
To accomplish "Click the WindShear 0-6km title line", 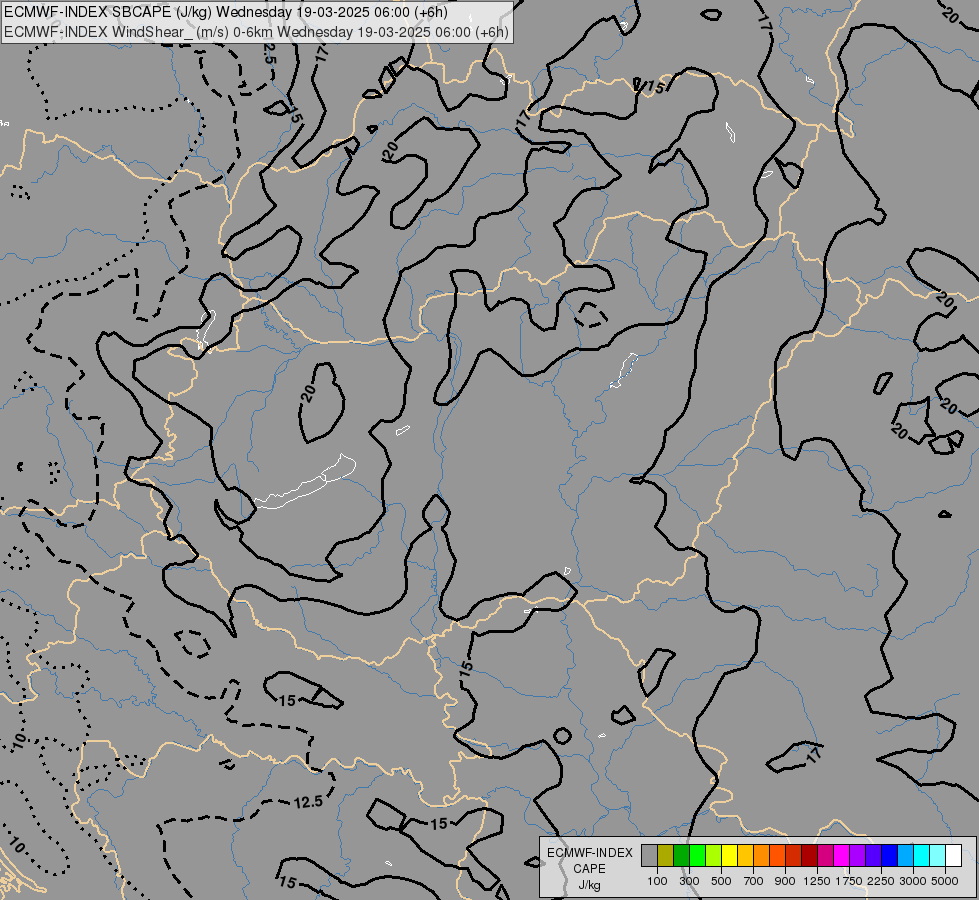I will [256, 32].
